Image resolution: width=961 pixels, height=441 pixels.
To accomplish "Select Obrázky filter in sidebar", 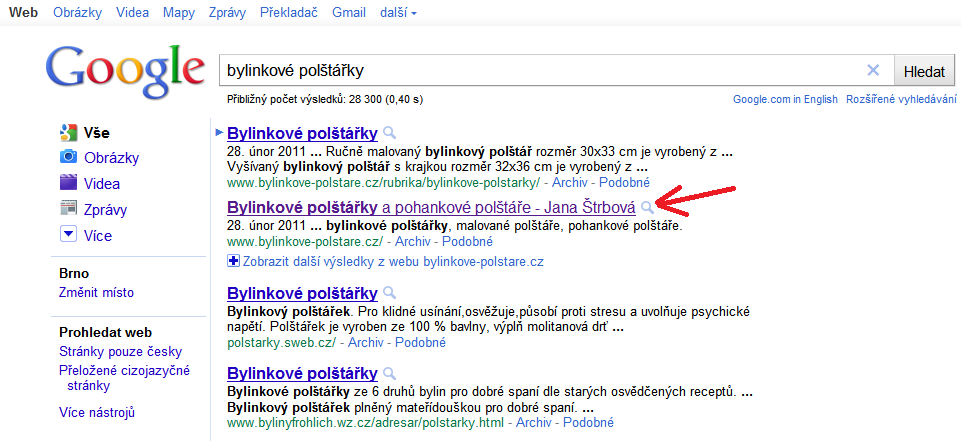I will 112,158.
